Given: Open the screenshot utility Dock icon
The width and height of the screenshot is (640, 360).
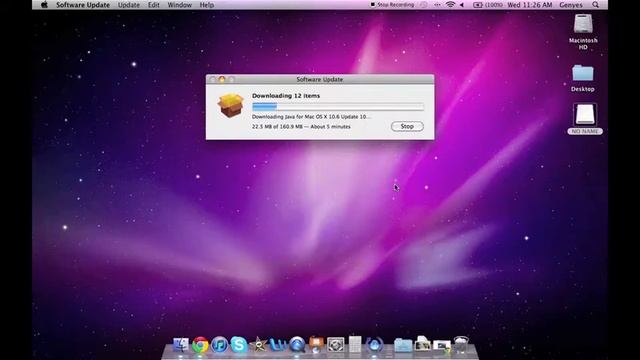Looking at the screenshot, I should (336, 345).
